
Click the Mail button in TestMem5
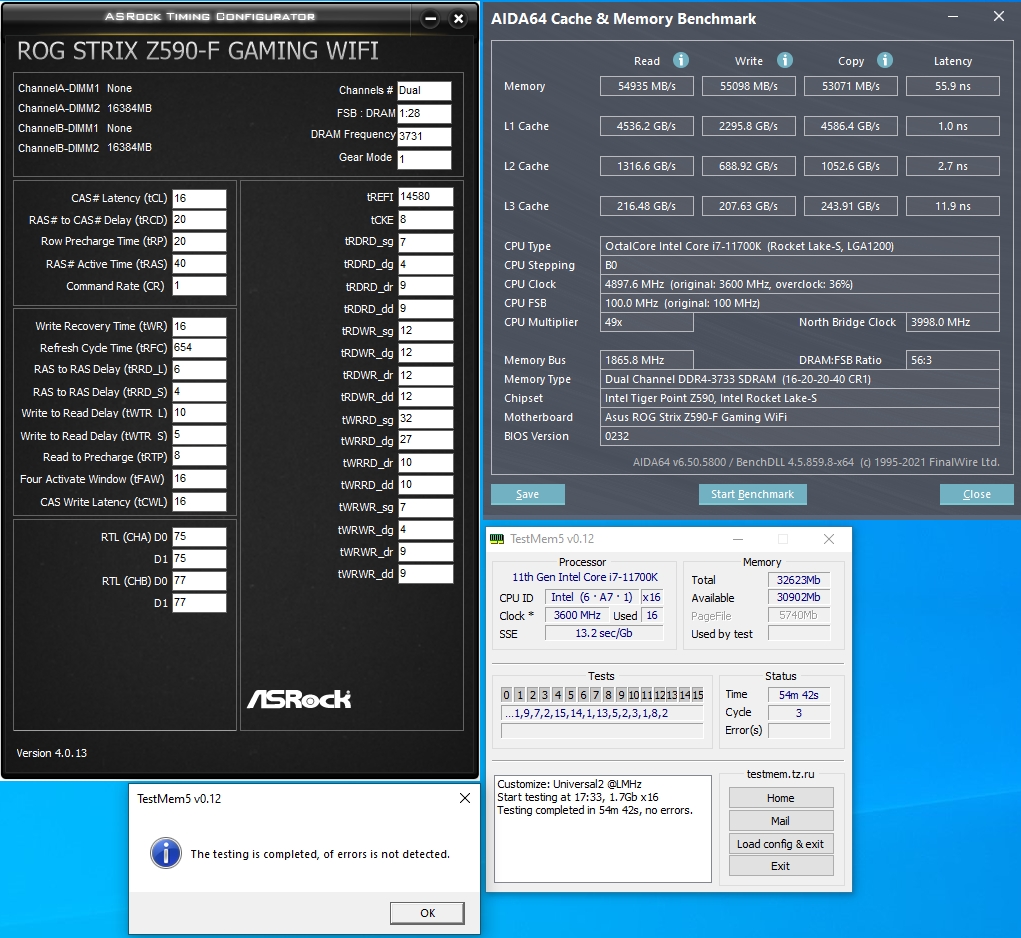[781, 820]
